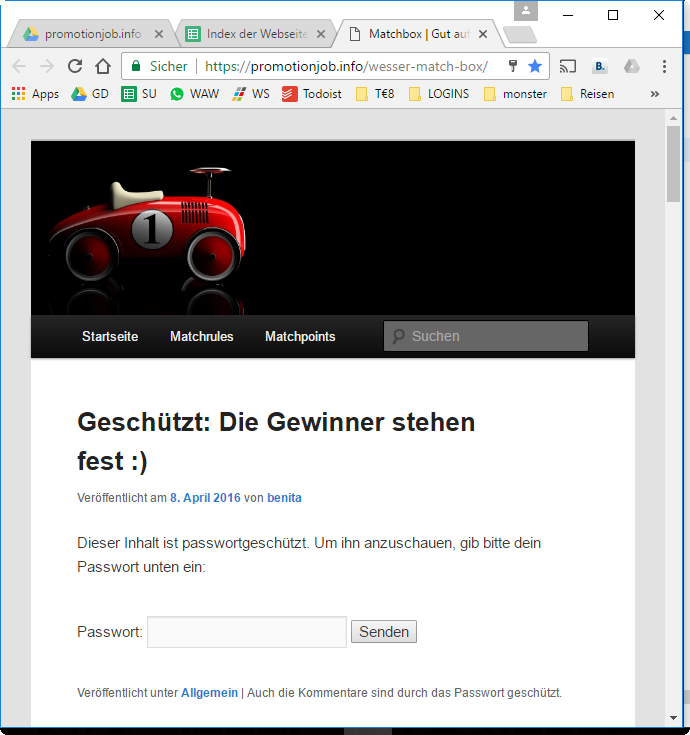This screenshot has height=735, width=690.
Task: Follow the Allgemein category link
Action: tap(209, 692)
